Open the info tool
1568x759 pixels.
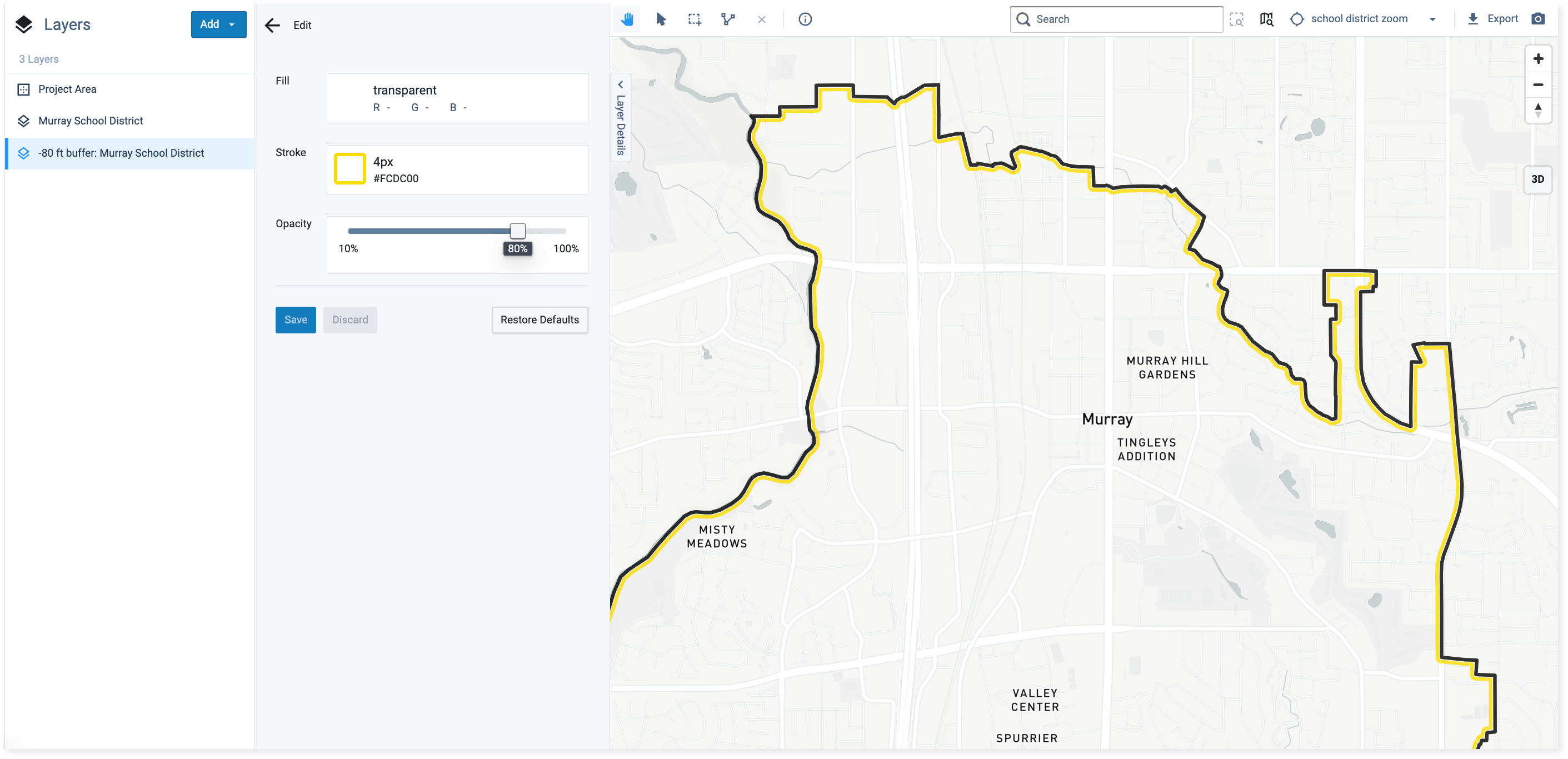tap(805, 19)
